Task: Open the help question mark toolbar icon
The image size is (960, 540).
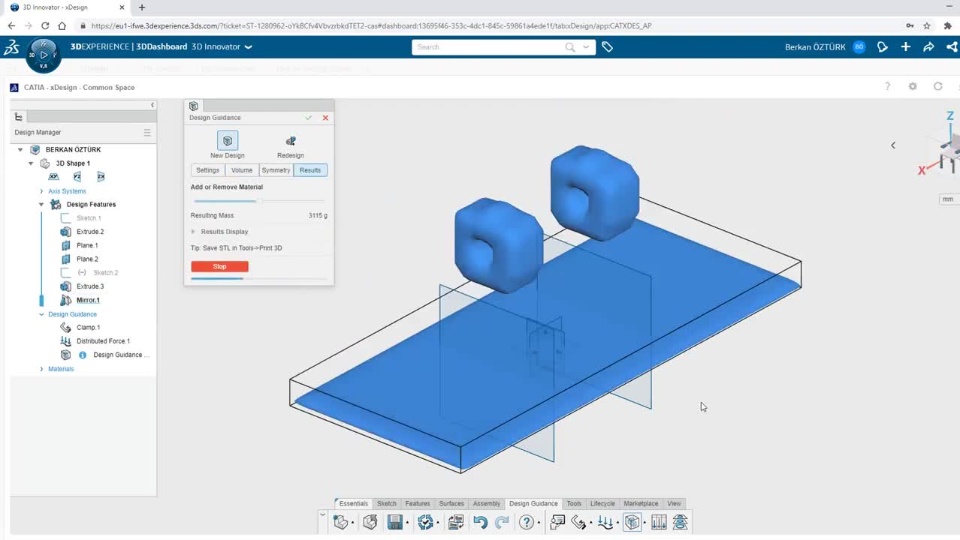Action: pos(526,522)
